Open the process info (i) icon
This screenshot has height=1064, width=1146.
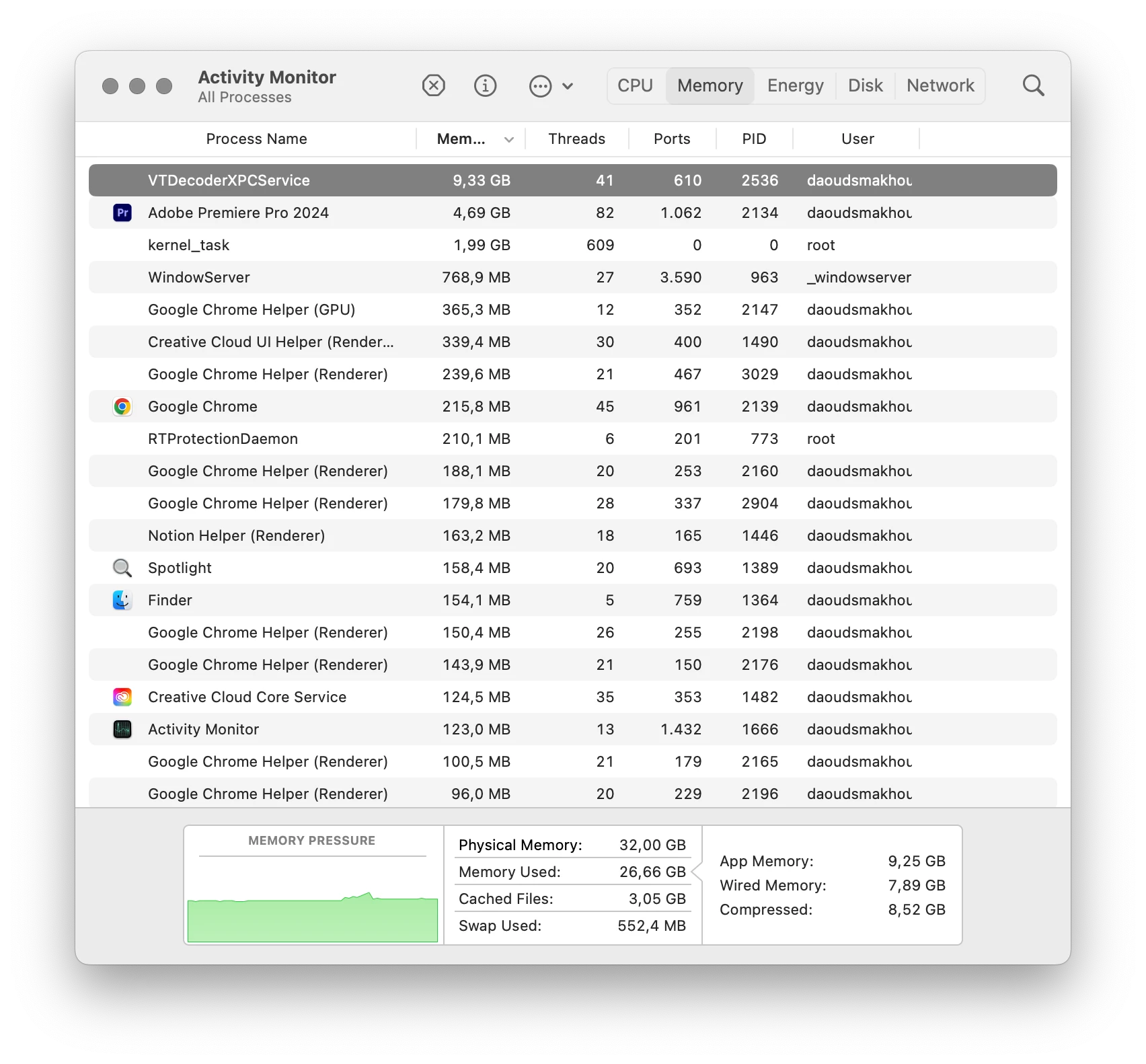pos(485,86)
